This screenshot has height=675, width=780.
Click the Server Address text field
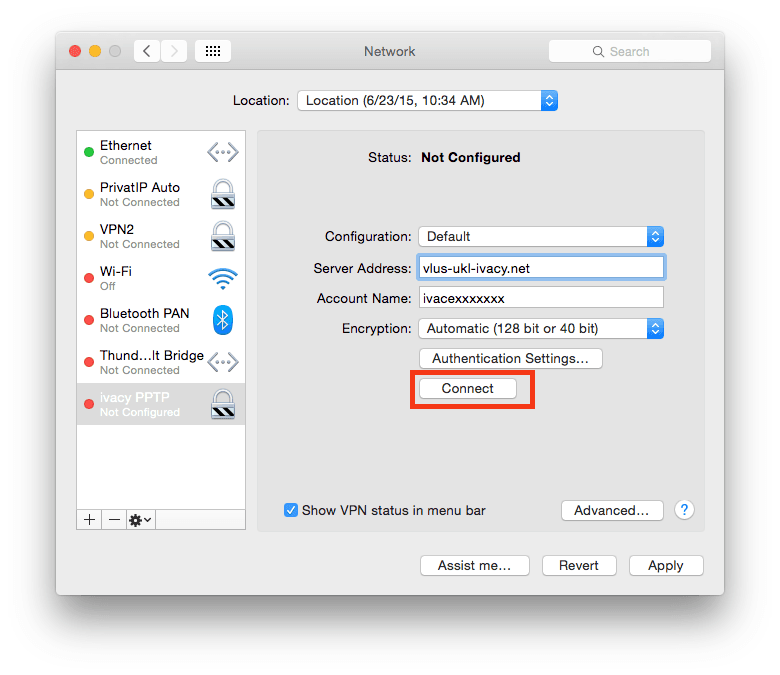pos(540,268)
